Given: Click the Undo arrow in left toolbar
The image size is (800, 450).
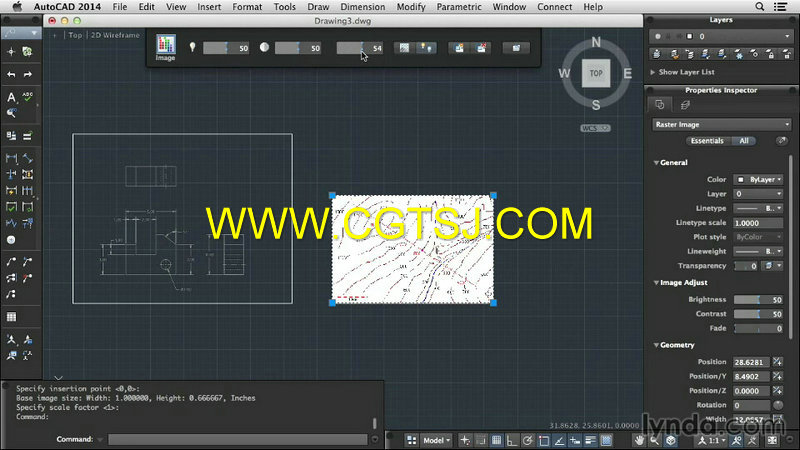Looking at the screenshot, I should [x=11, y=74].
